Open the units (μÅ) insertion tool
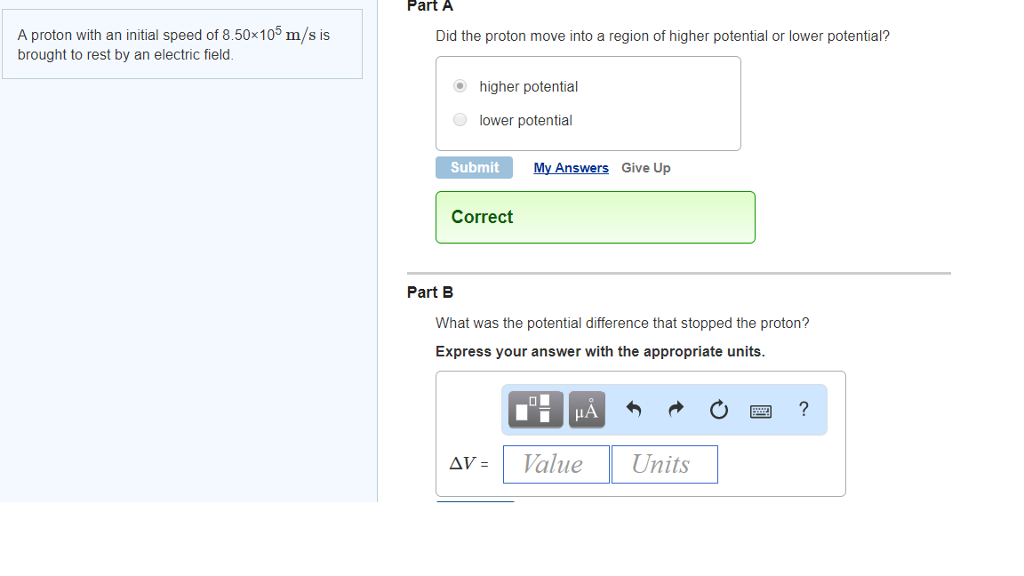The image size is (1024, 576). (x=586, y=409)
